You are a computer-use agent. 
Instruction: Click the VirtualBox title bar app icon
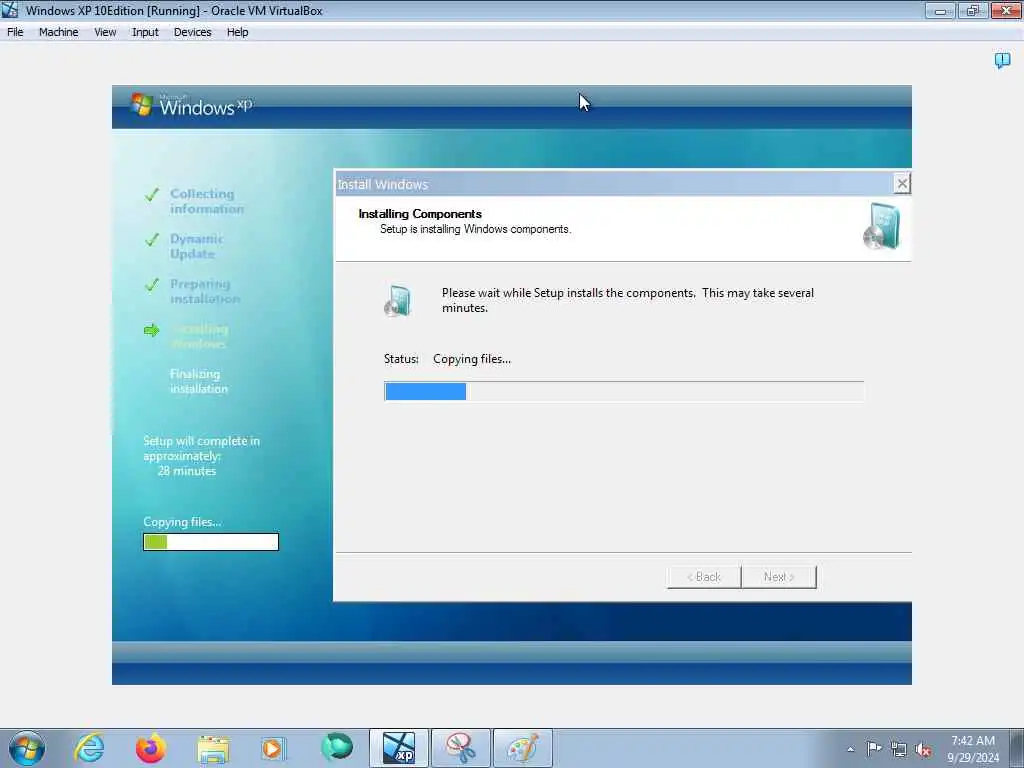10,10
